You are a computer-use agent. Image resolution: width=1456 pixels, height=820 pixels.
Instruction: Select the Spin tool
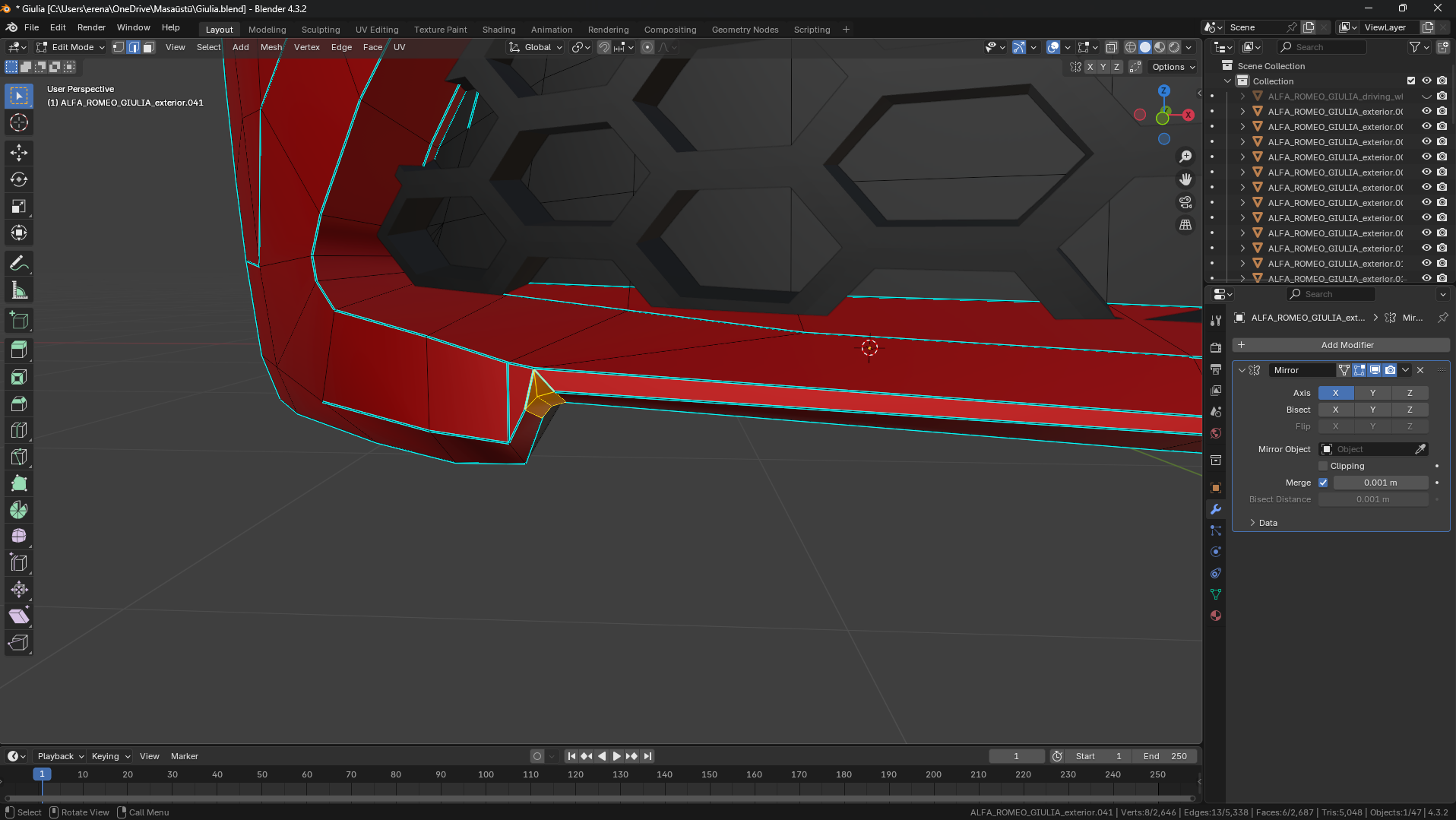(19, 510)
